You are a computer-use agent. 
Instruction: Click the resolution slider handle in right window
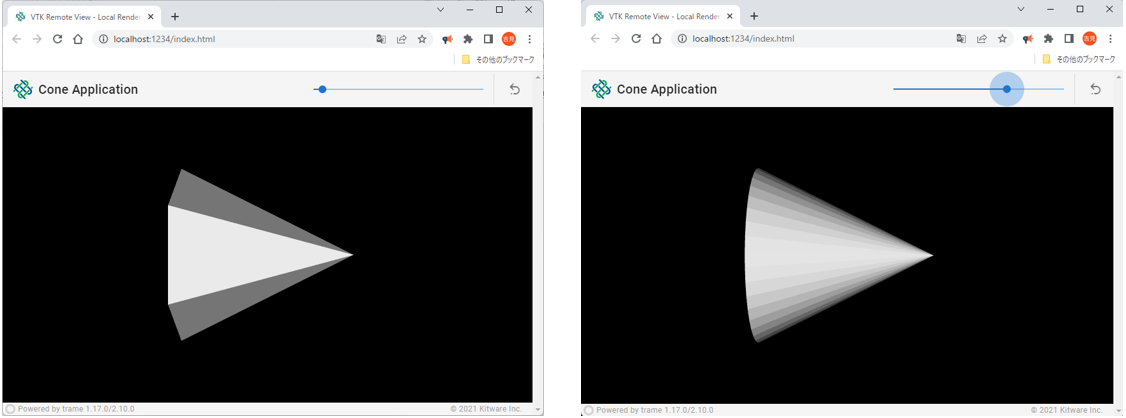(x=1006, y=89)
